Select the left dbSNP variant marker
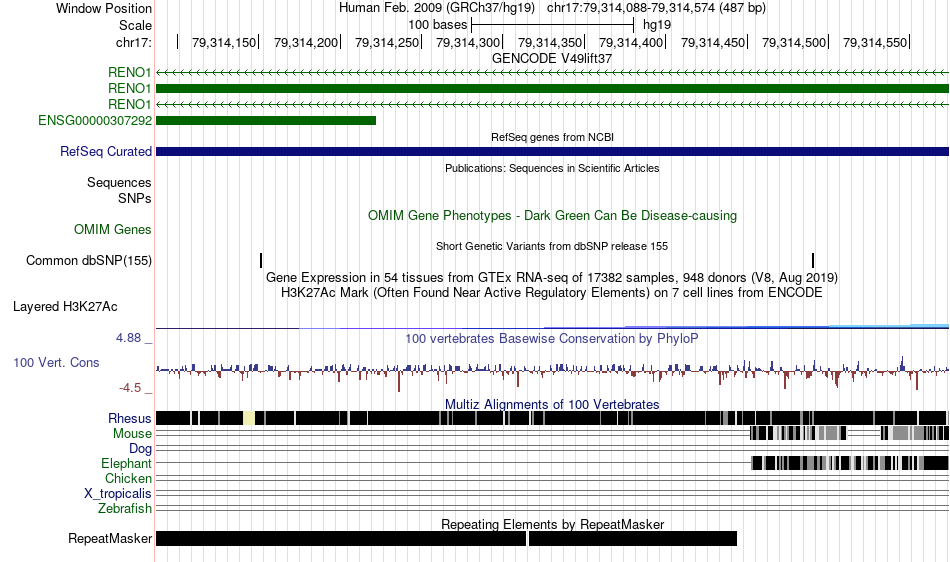 click(261, 260)
